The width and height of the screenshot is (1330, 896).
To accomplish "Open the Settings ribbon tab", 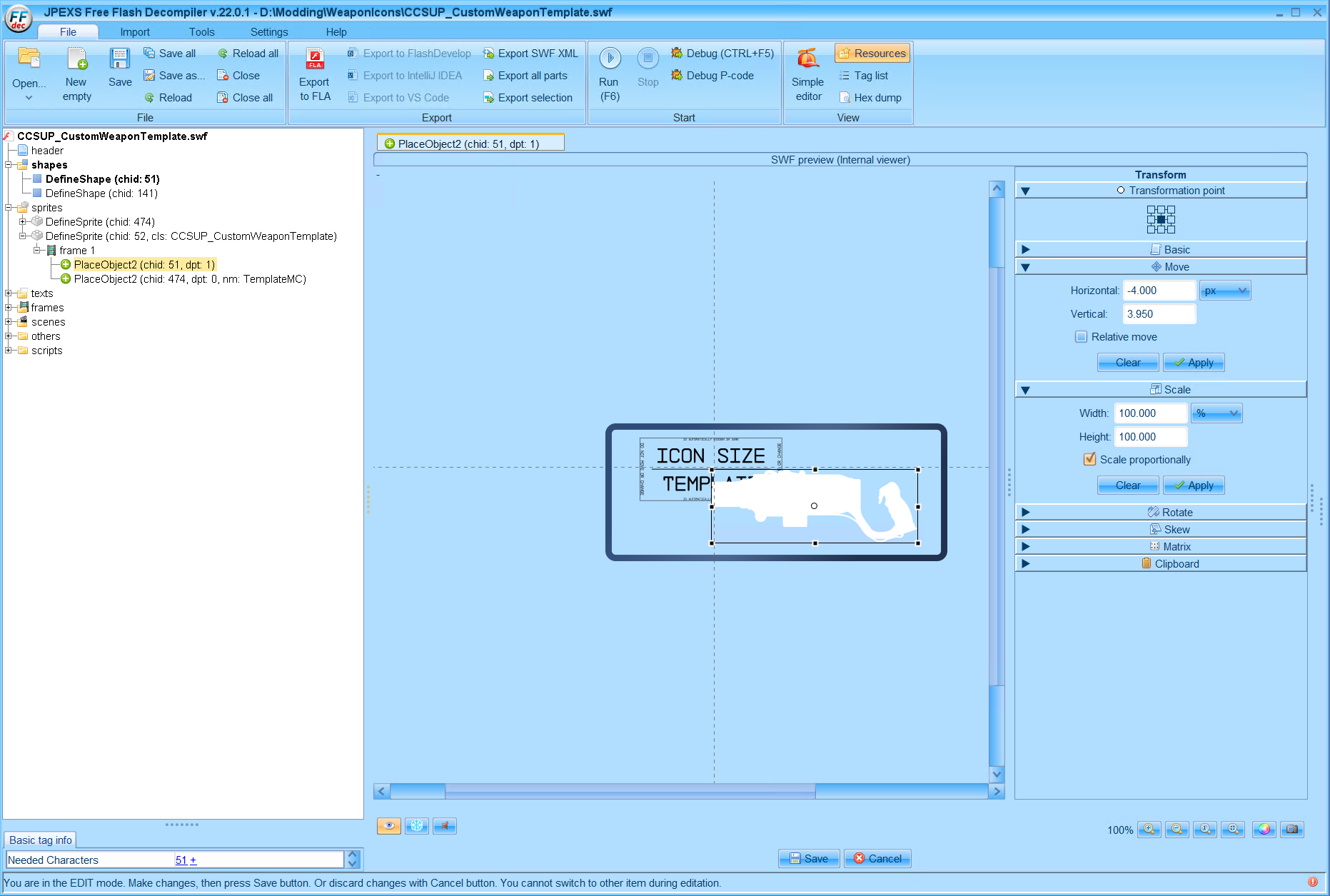I will coord(269,32).
